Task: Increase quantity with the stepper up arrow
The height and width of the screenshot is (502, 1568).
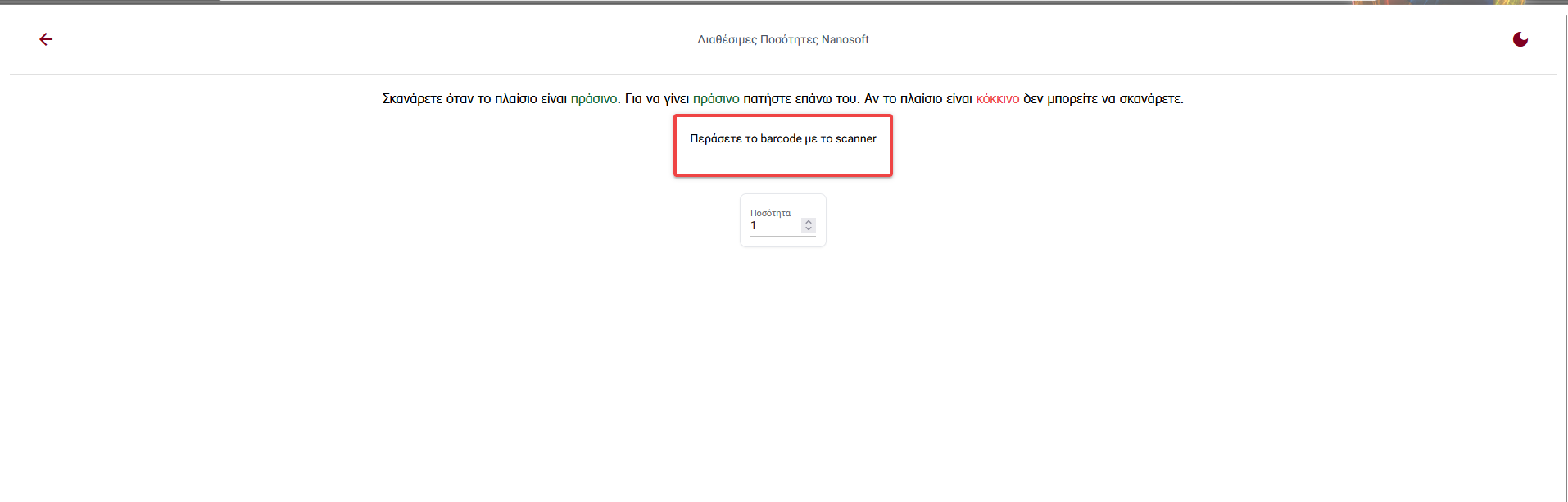Action: coord(809,222)
